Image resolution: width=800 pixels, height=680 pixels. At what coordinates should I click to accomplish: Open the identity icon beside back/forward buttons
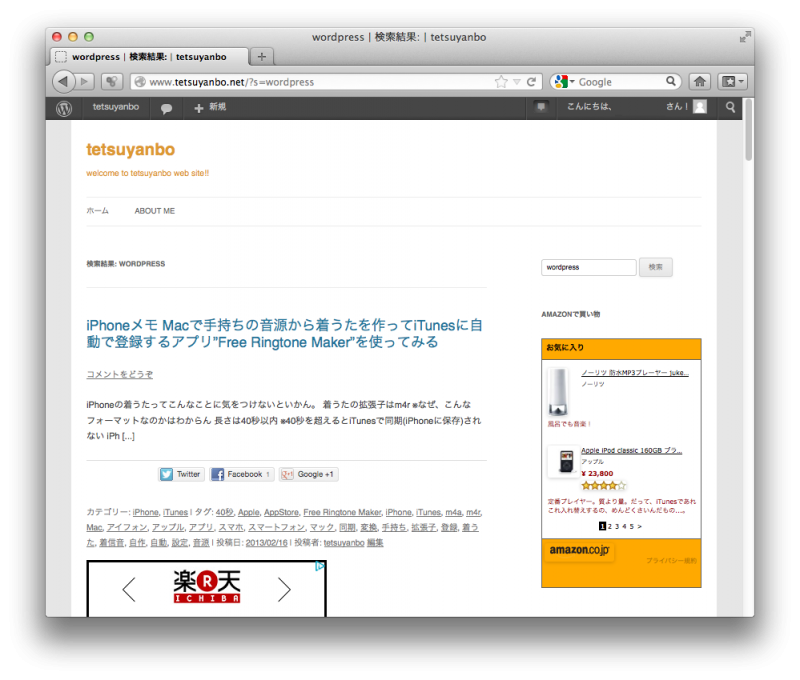click(x=111, y=82)
